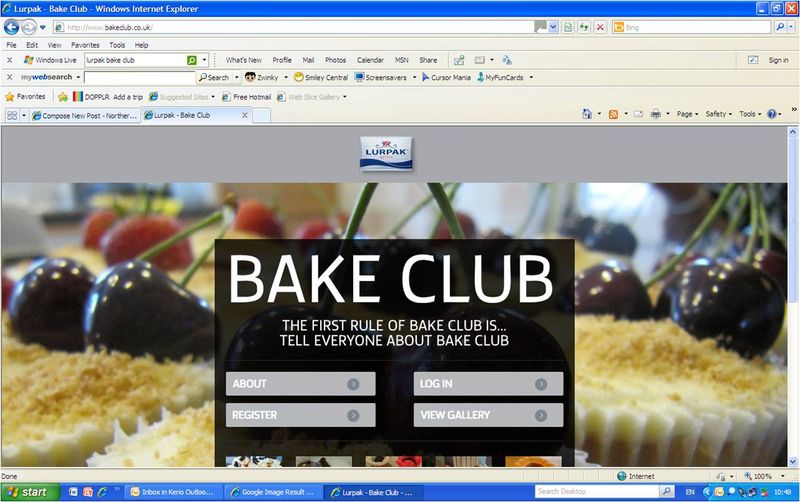This screenshot has height=502, width=800.
Task: Open Suggested Sites favorites link
Action: tap(179, 96)
